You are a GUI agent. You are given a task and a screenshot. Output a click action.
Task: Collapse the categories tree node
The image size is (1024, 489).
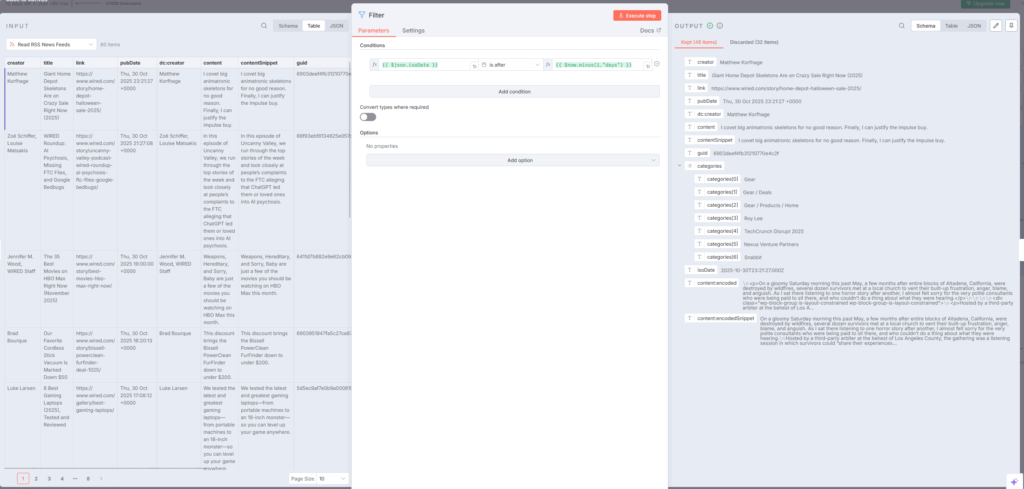[679, 166]
